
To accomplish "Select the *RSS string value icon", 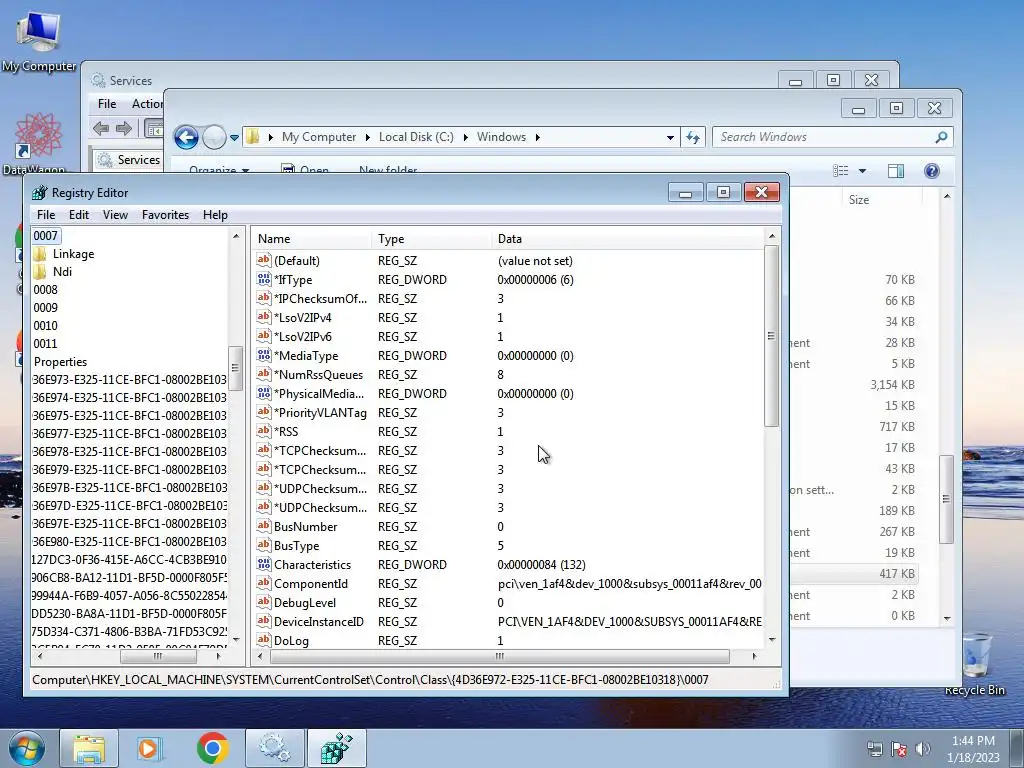I will 264,430.
